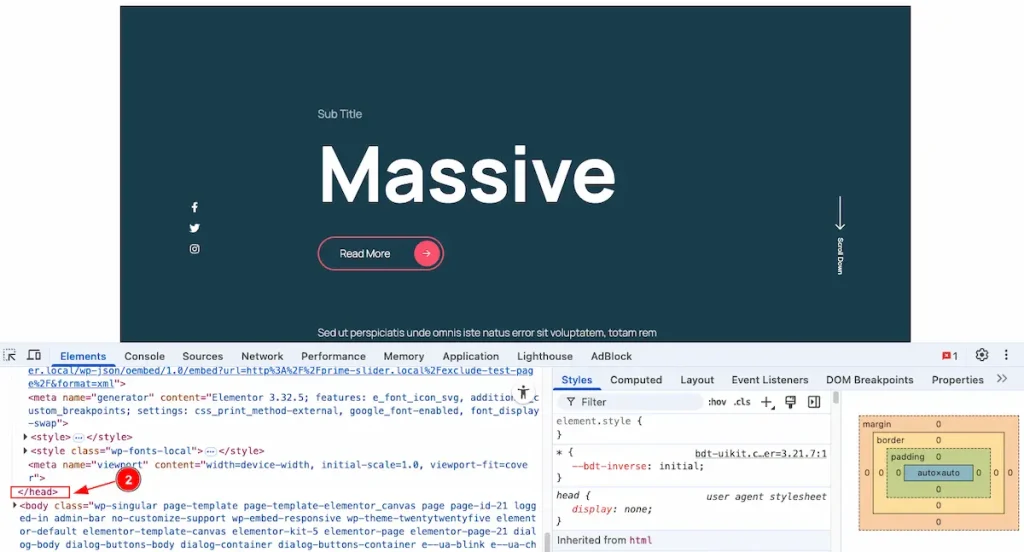Toggle the device toolbar icon
Image resolution: width=1024 pixels, height=552 pixels.
(x=34, y=356)
